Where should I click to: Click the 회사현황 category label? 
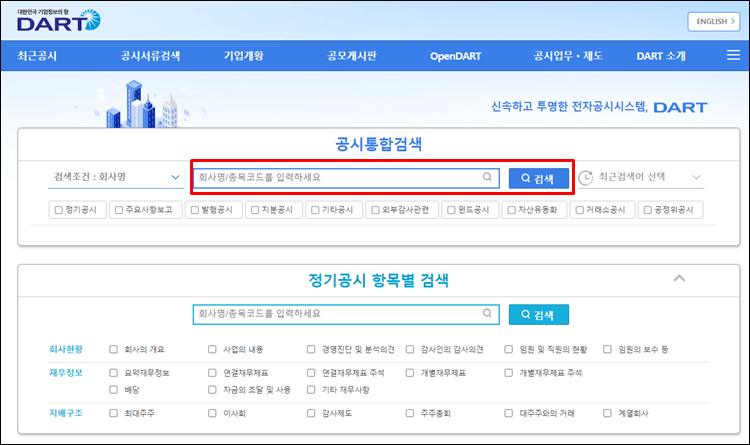66,349
